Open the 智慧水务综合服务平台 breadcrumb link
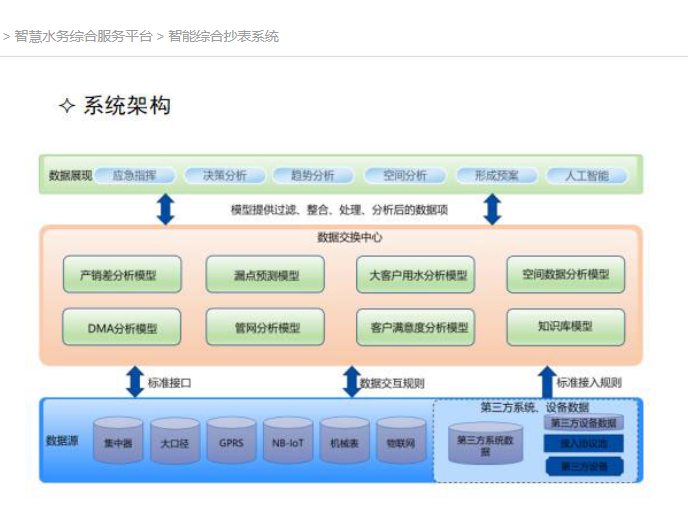 (83, 36)
